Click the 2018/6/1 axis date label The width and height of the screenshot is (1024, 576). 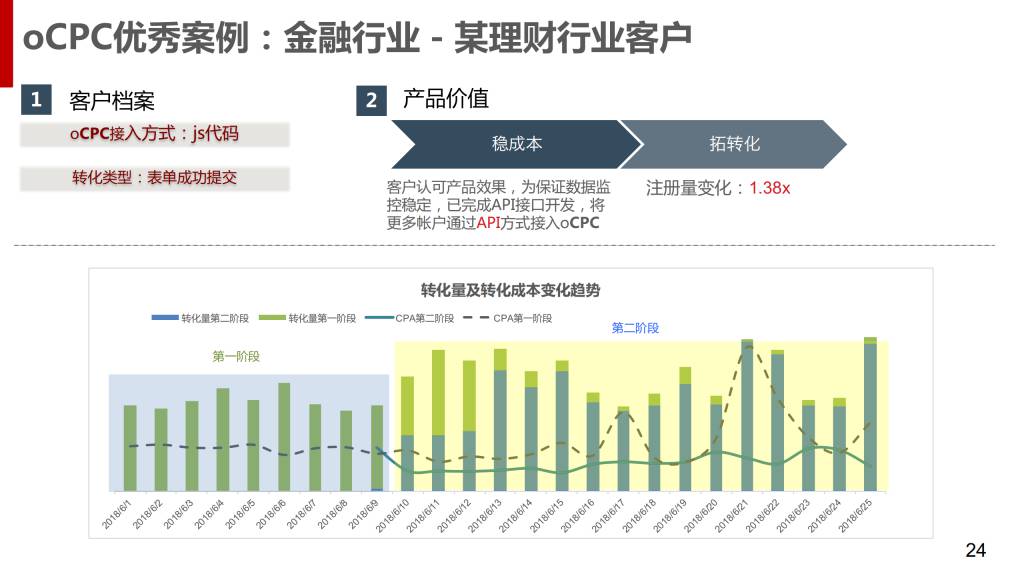118,512
